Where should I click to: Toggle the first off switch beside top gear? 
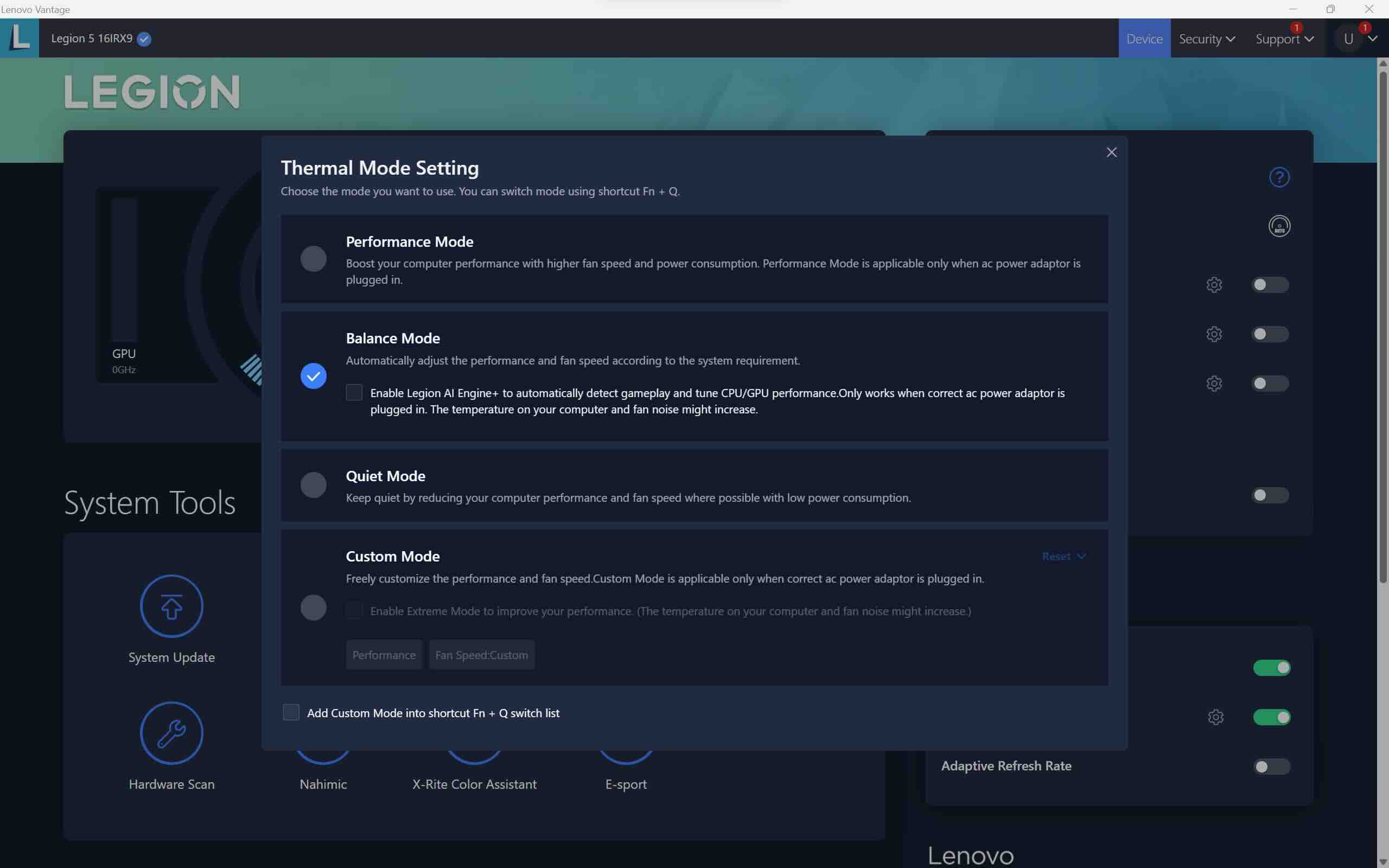pyautogui.click(x=1270, y=285)
